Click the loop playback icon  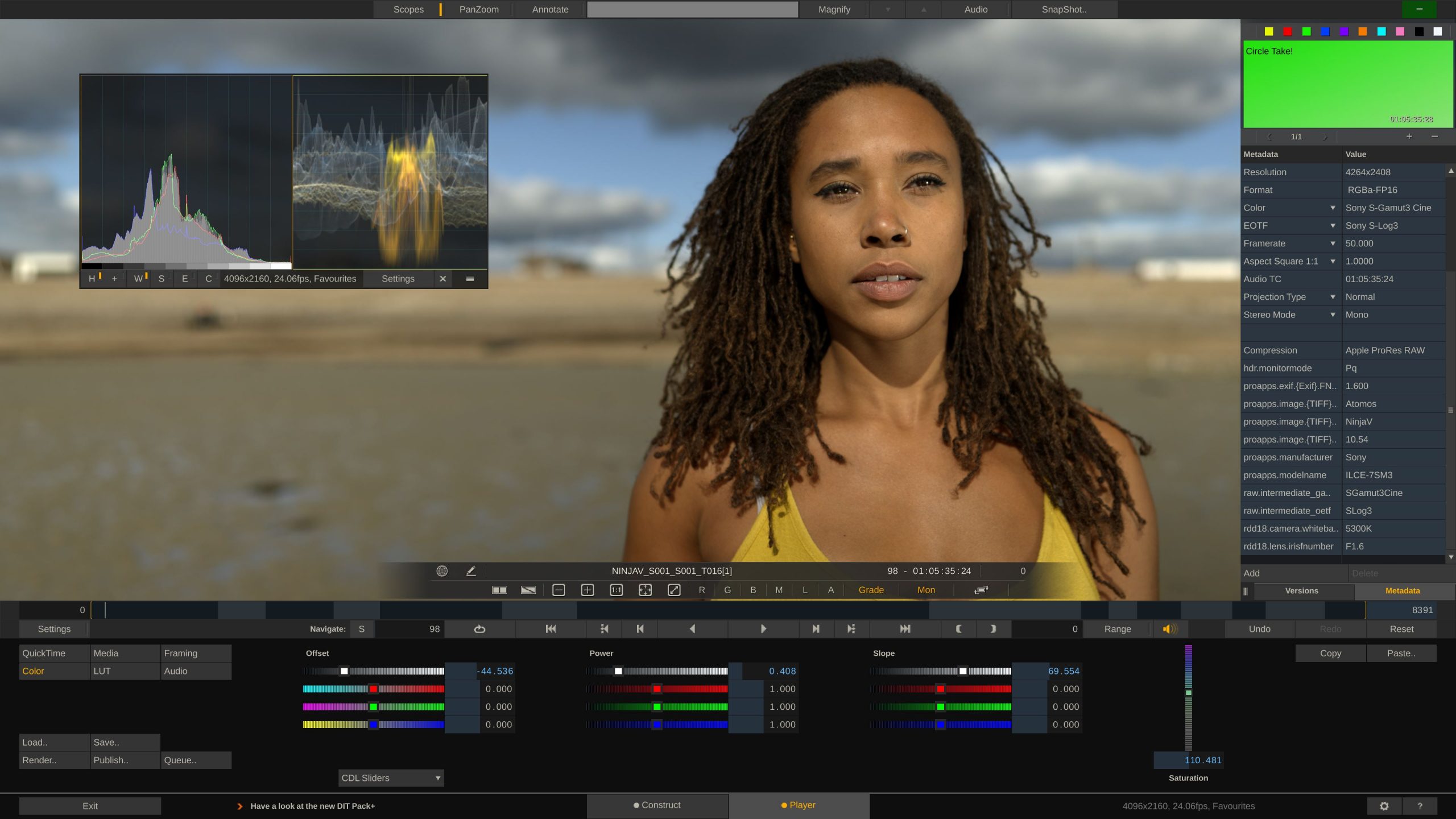tap(479, 629)
